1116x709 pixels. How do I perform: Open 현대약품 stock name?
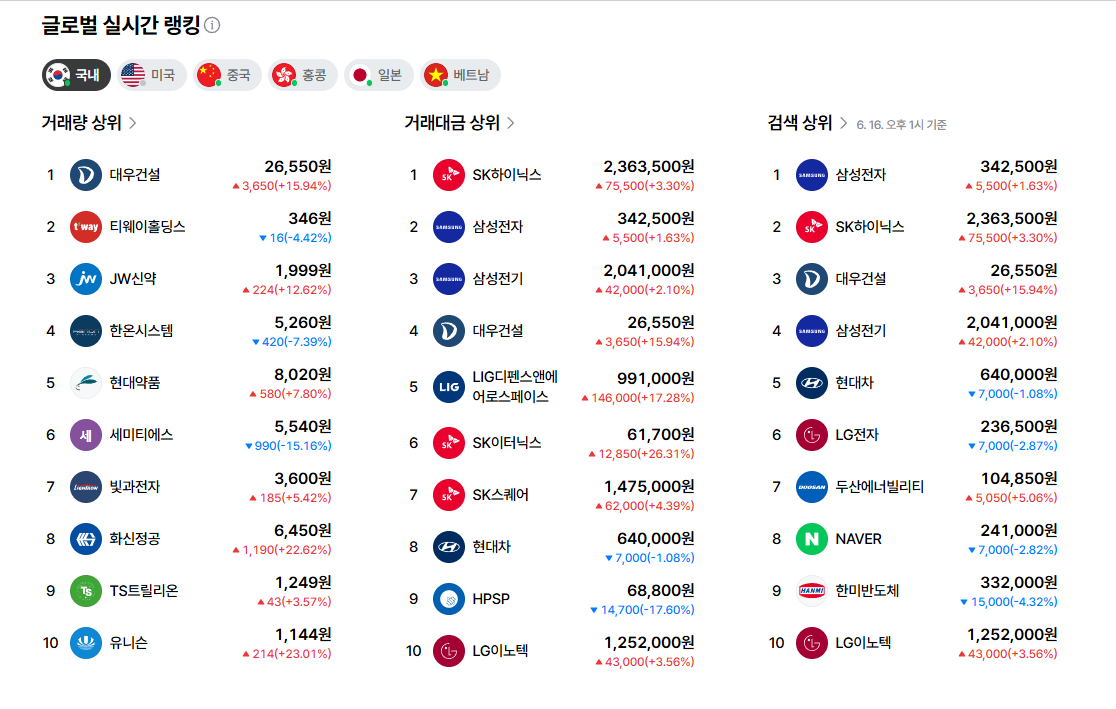(135, 383)
